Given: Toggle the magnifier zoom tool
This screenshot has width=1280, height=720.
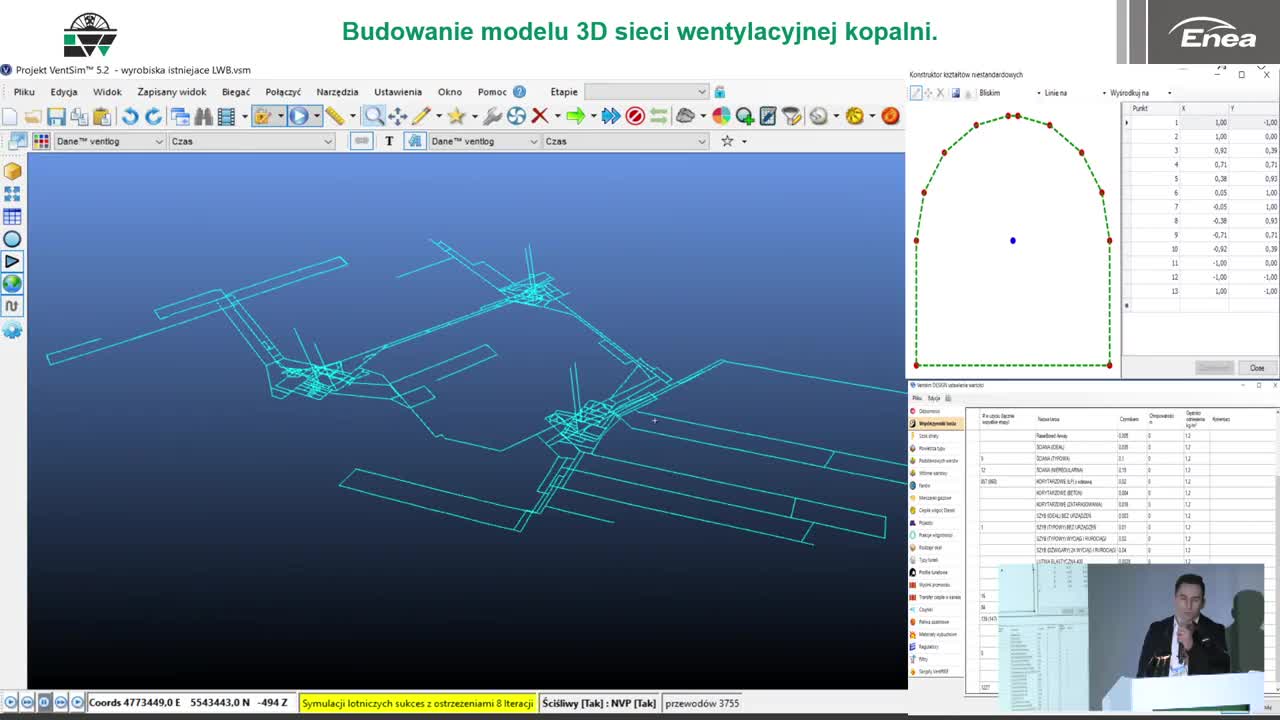Looking at the screenshot, I should (x=373, y=117).
